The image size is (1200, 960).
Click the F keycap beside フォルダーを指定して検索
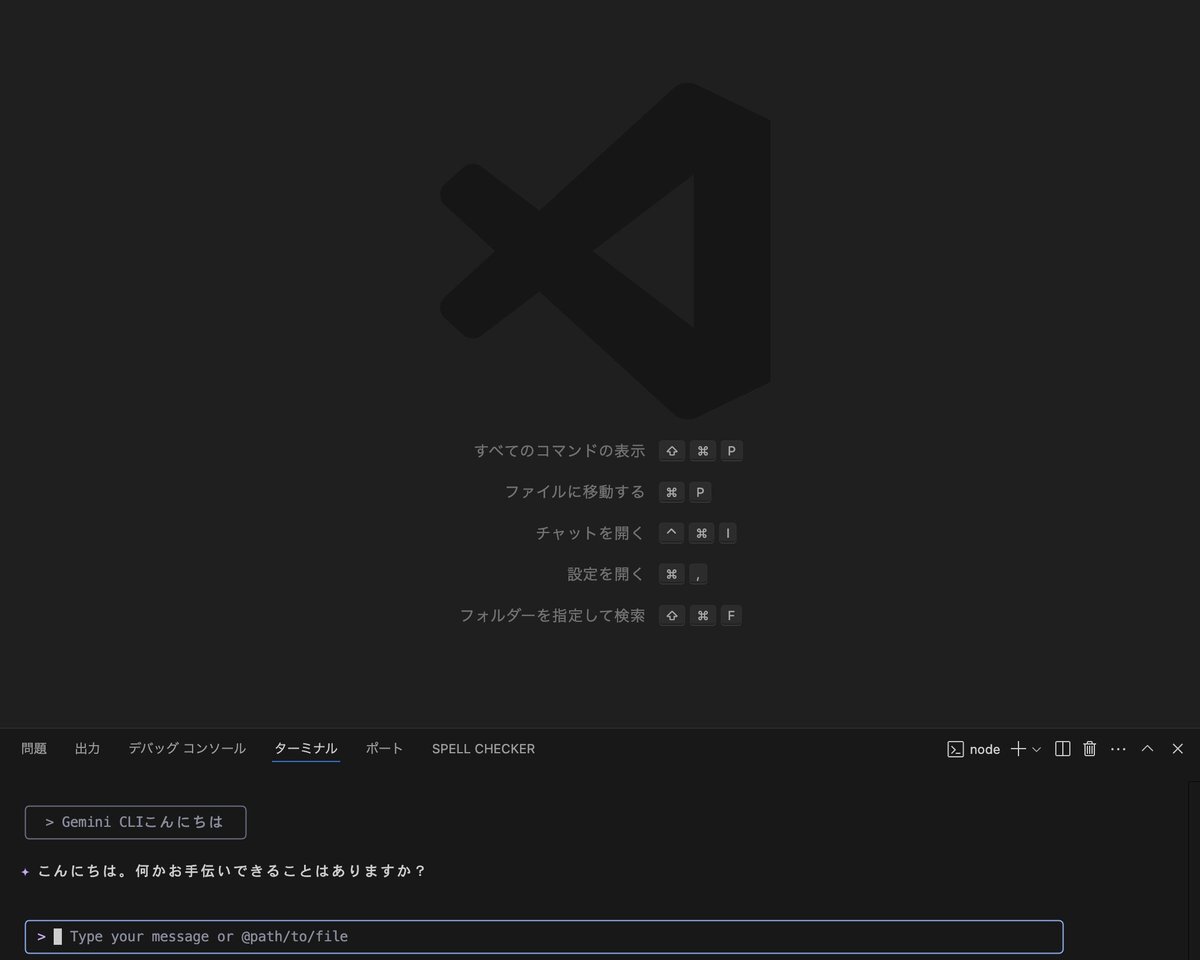pos(731,615)
